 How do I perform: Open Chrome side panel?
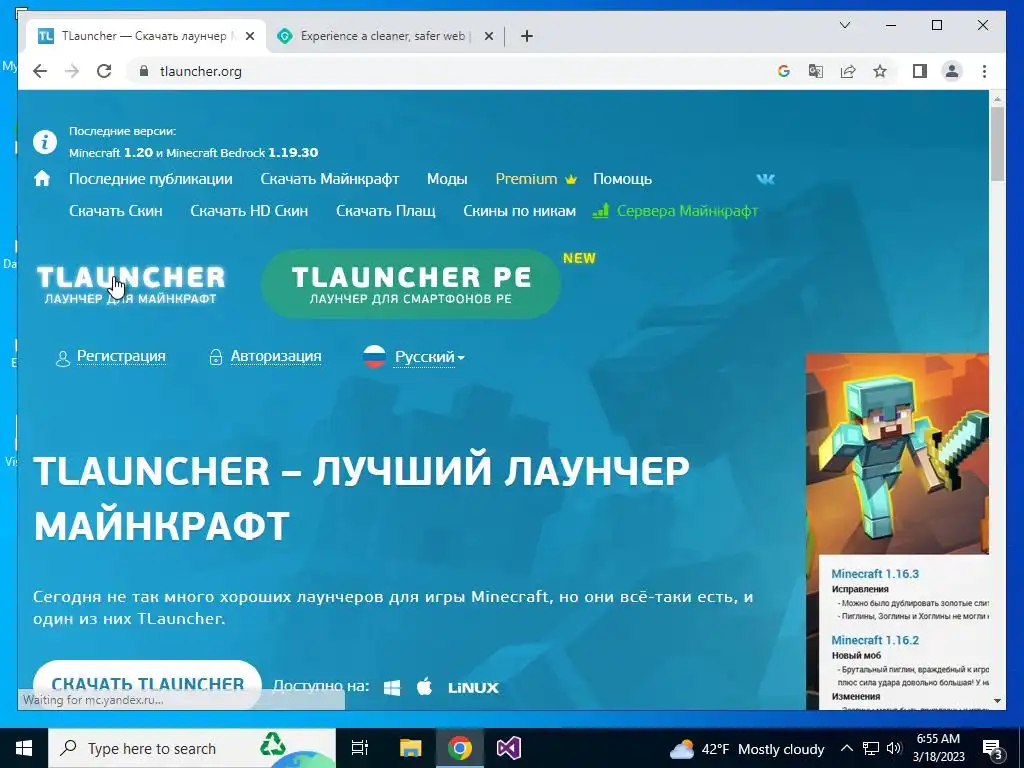[x=920, y=71]
